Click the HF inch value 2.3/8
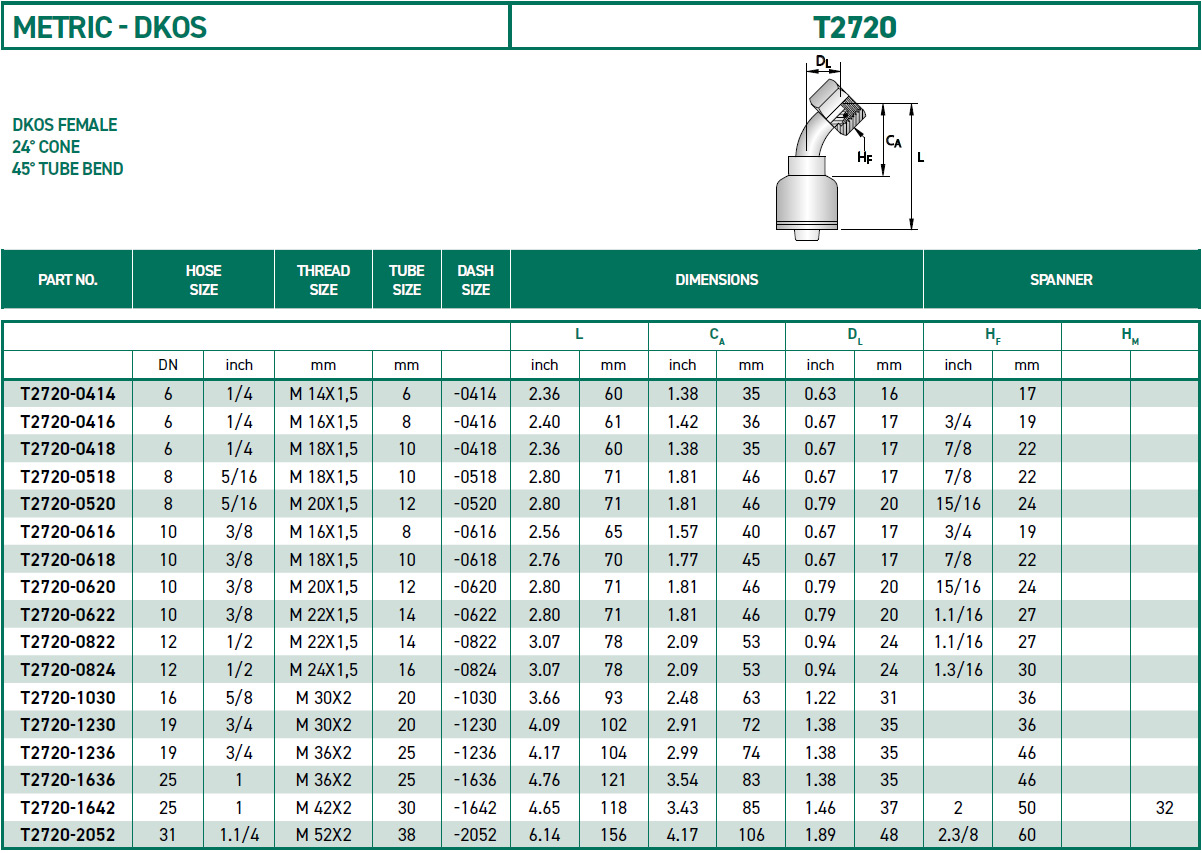 point(958,835)
